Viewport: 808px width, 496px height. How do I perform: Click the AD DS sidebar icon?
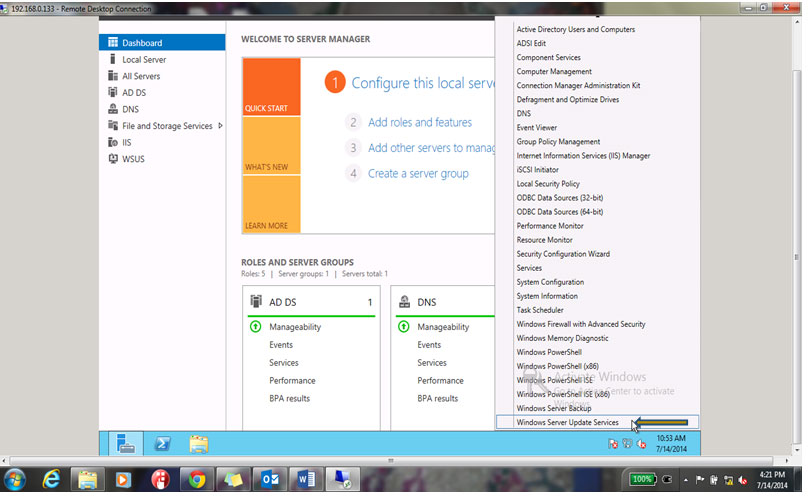pyautogui.click(x=113, y=92)
